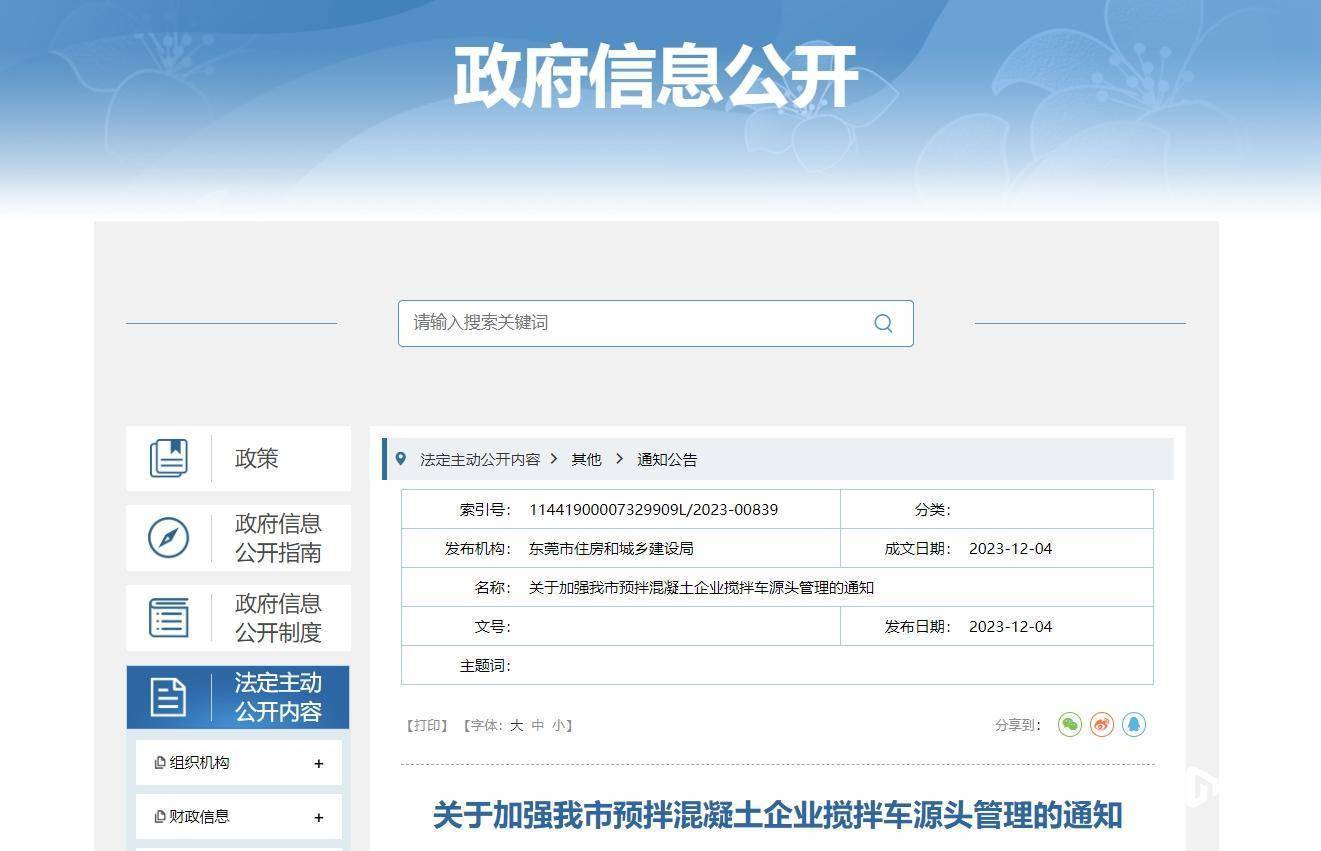The width and height of the screenshot is (1321, 851).
Task: Click the 打印 print link
Action: click(x=427, y=725)
